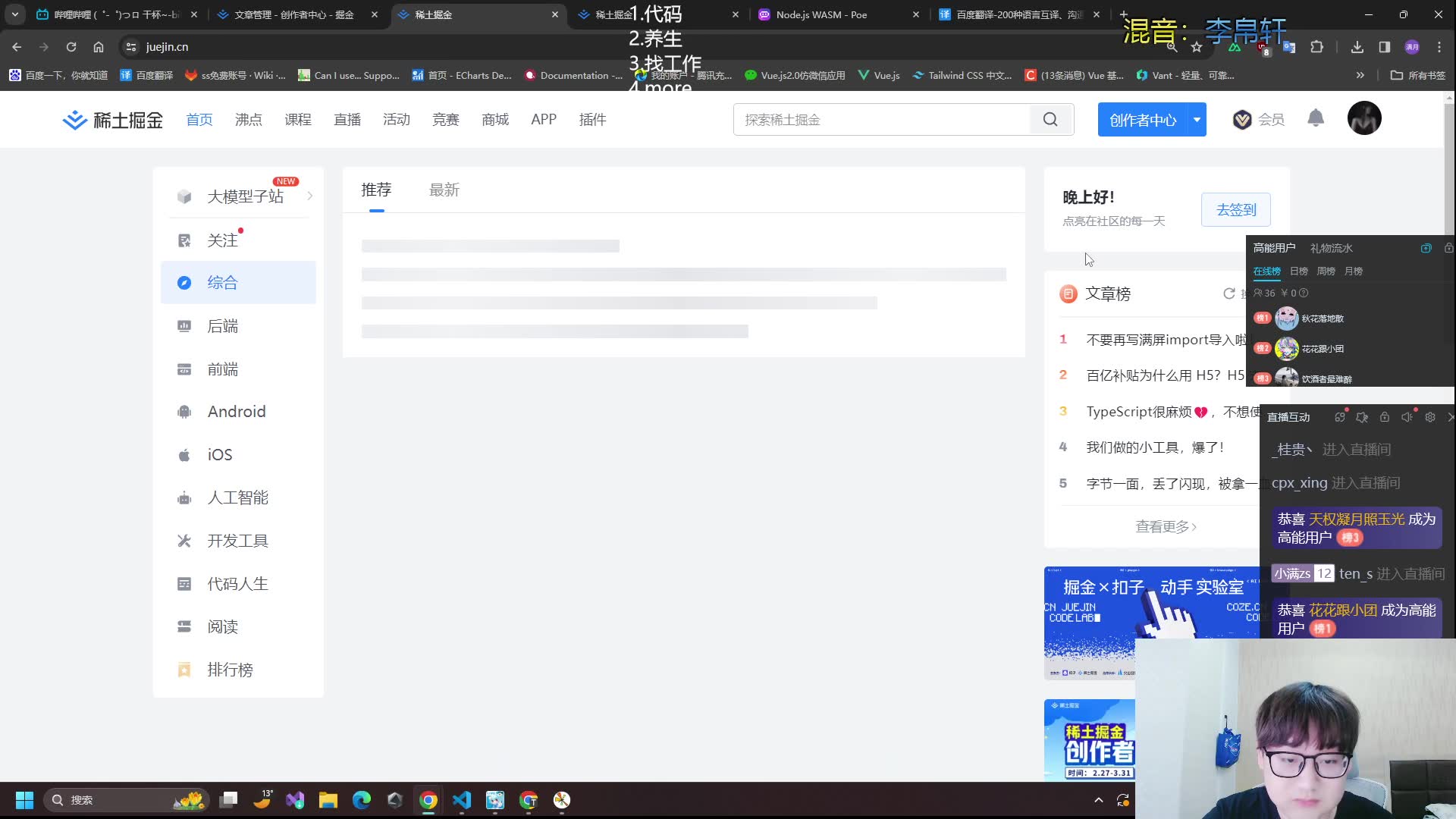
Task: Open article 不要再写满屏import导入
Action: tap(1166, 340)
